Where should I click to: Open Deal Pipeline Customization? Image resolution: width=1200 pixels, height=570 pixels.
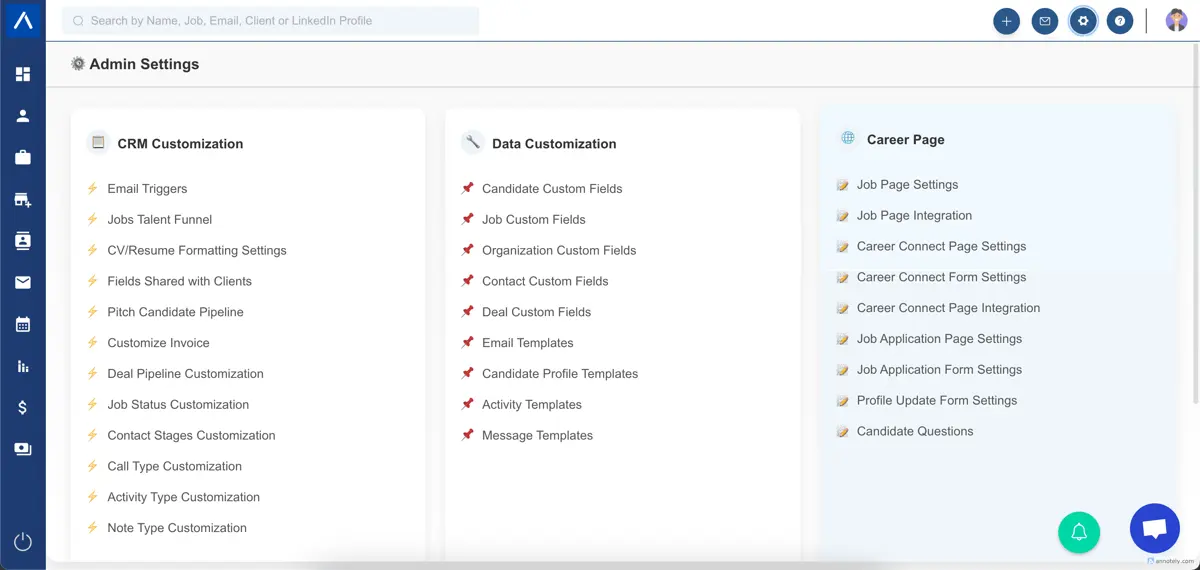pos(186,374)
